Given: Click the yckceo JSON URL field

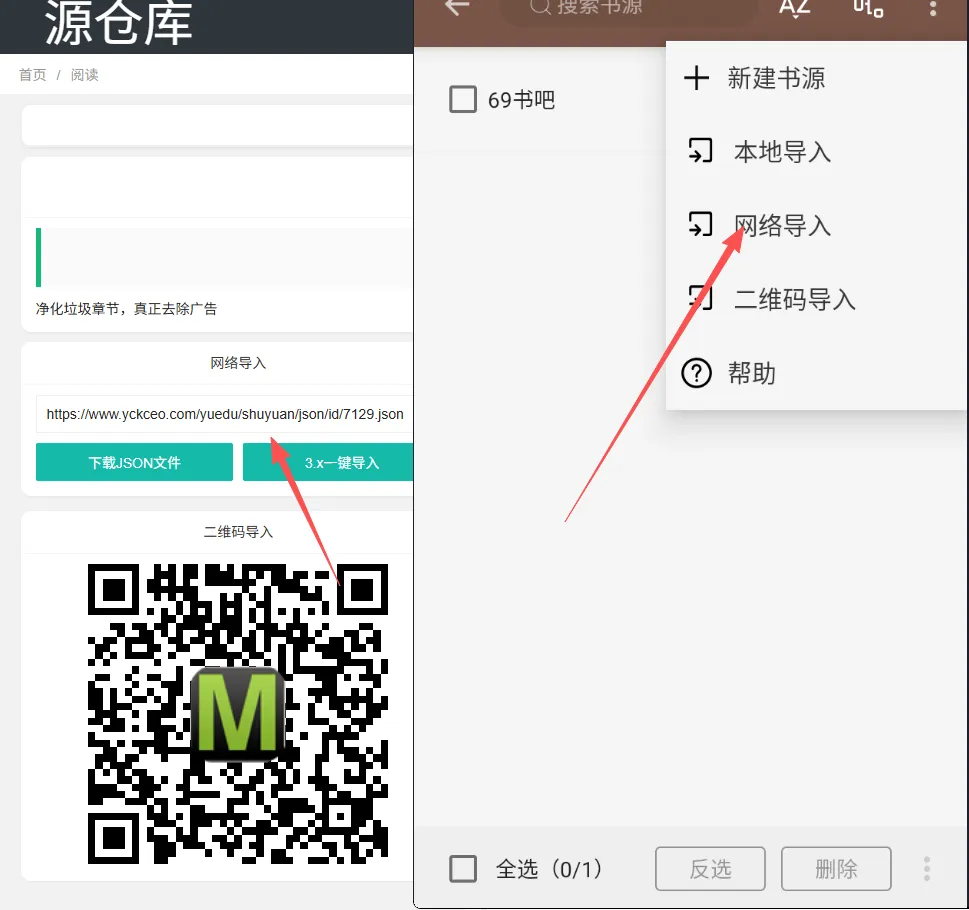Looking at the screenshot, I should (x=224, y=414).
